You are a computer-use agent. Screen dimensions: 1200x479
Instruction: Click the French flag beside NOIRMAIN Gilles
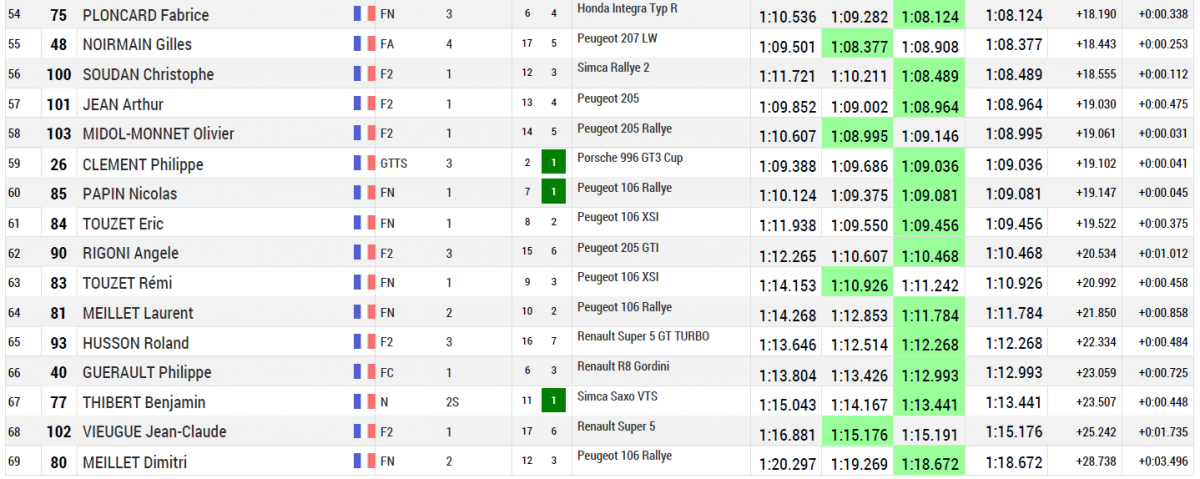tap(365, 44)
